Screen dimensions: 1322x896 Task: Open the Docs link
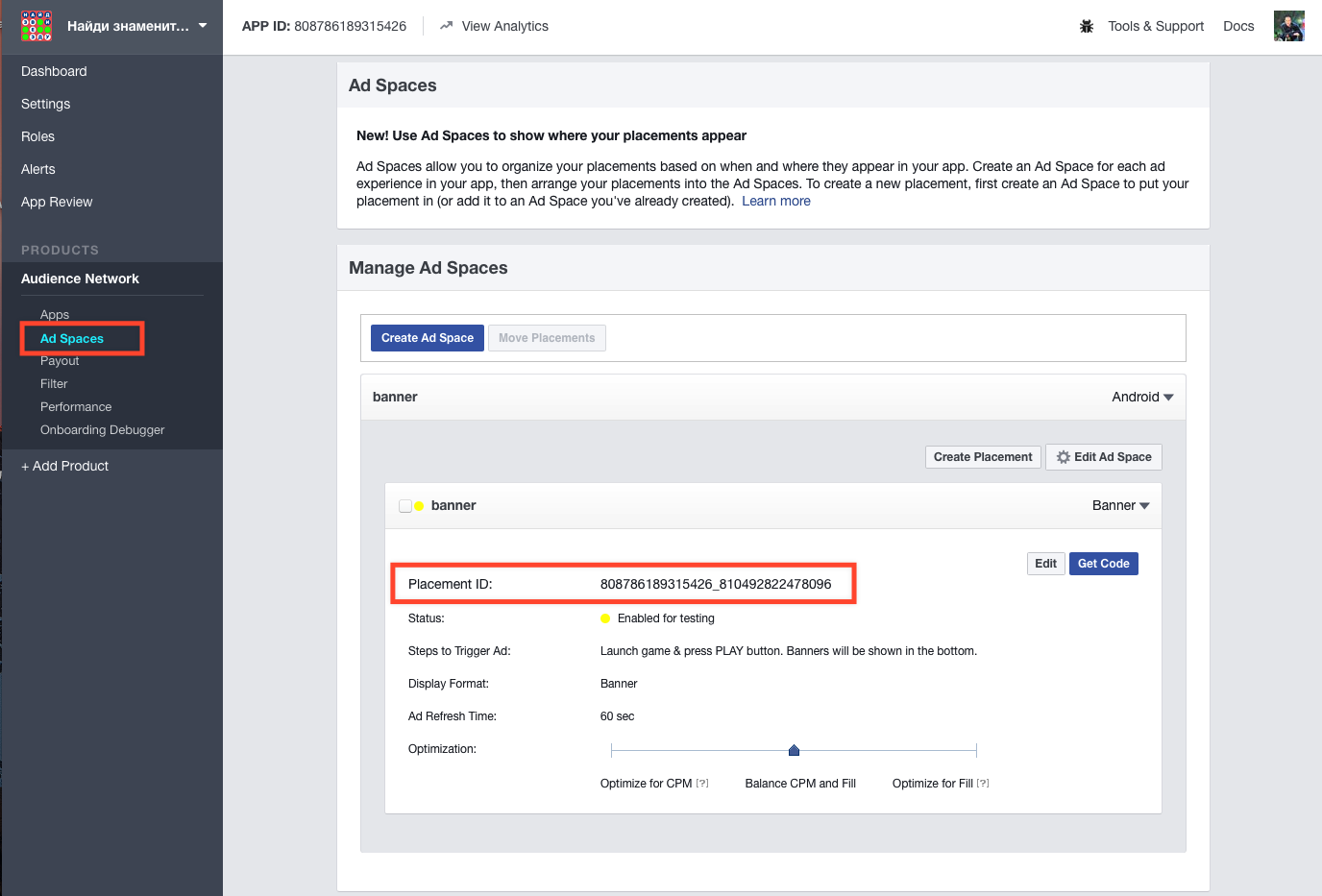(x=1238, y=26)
